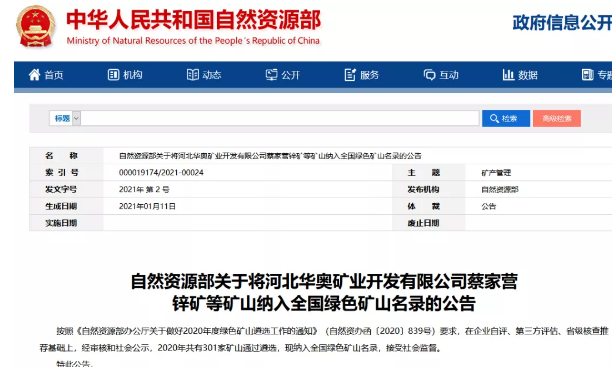Click the Ministry of Natural Resources English subtitle
Screen dimensions: 612x367
pyautogui.click(x=193, y=41)
